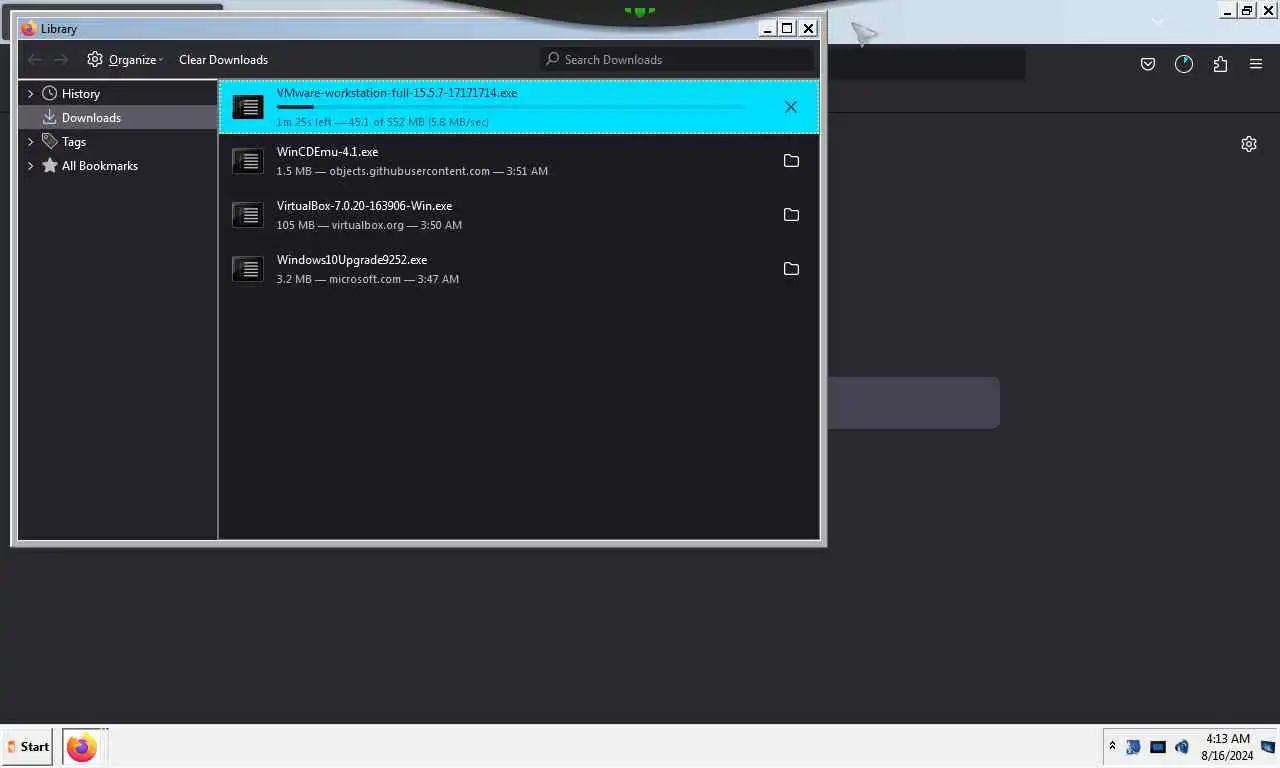1280x768 pixels.
Task: Open Firefox Pocket save icon
Action: [x=1148, y=64]
